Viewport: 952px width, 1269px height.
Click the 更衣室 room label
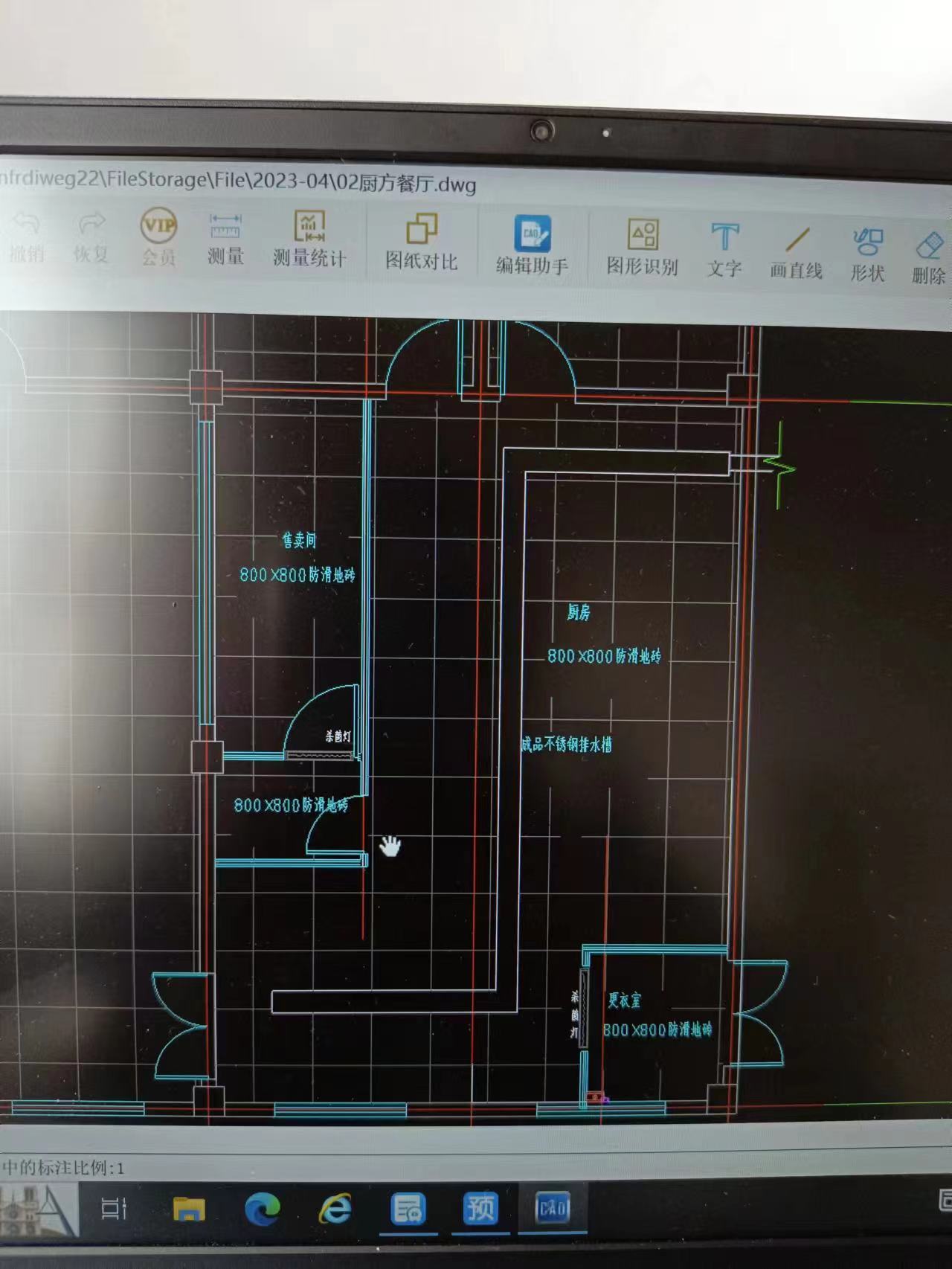point(624,1000)
